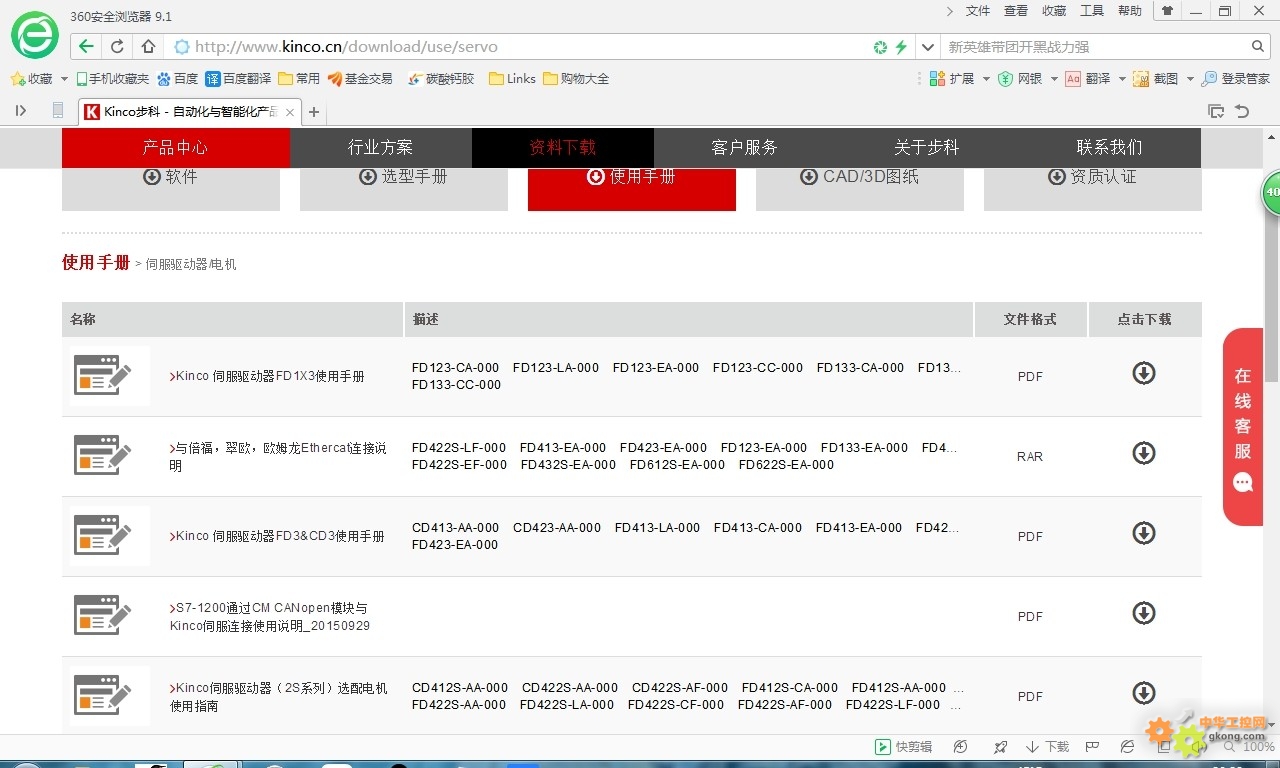This screenshot has width=1280, height=768.
Task: Download the FD3&CD3使用手册 PDF
Action: [x=1144, y=533]
